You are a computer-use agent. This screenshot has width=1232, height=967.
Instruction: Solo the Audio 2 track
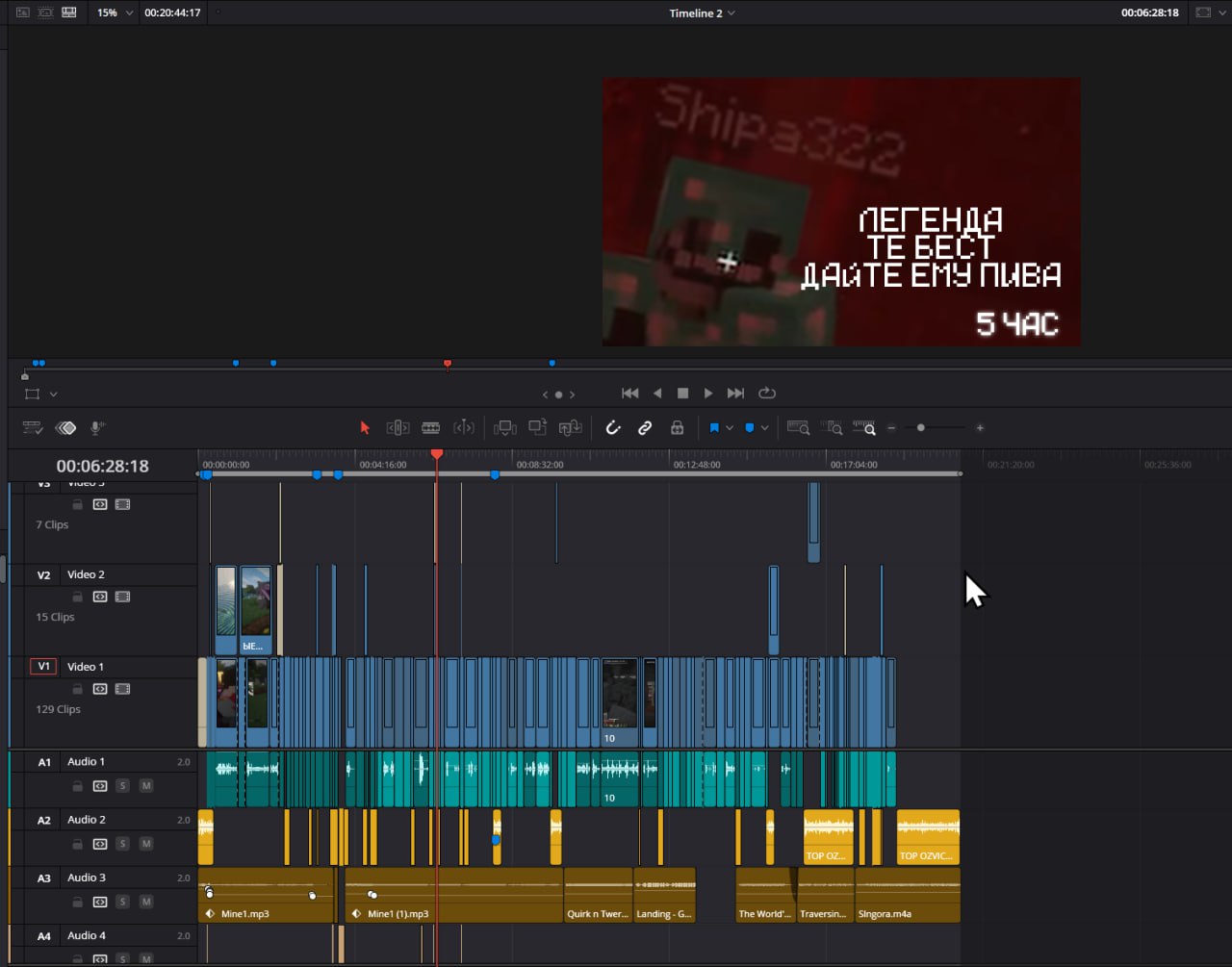(122, 844)
